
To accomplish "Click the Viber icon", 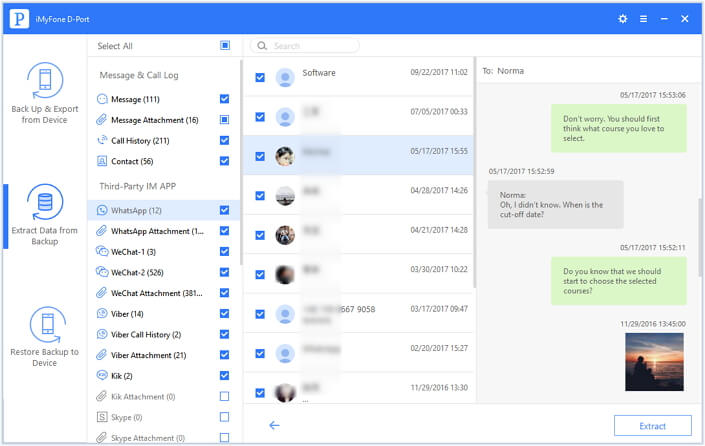I will pos(102,313).
